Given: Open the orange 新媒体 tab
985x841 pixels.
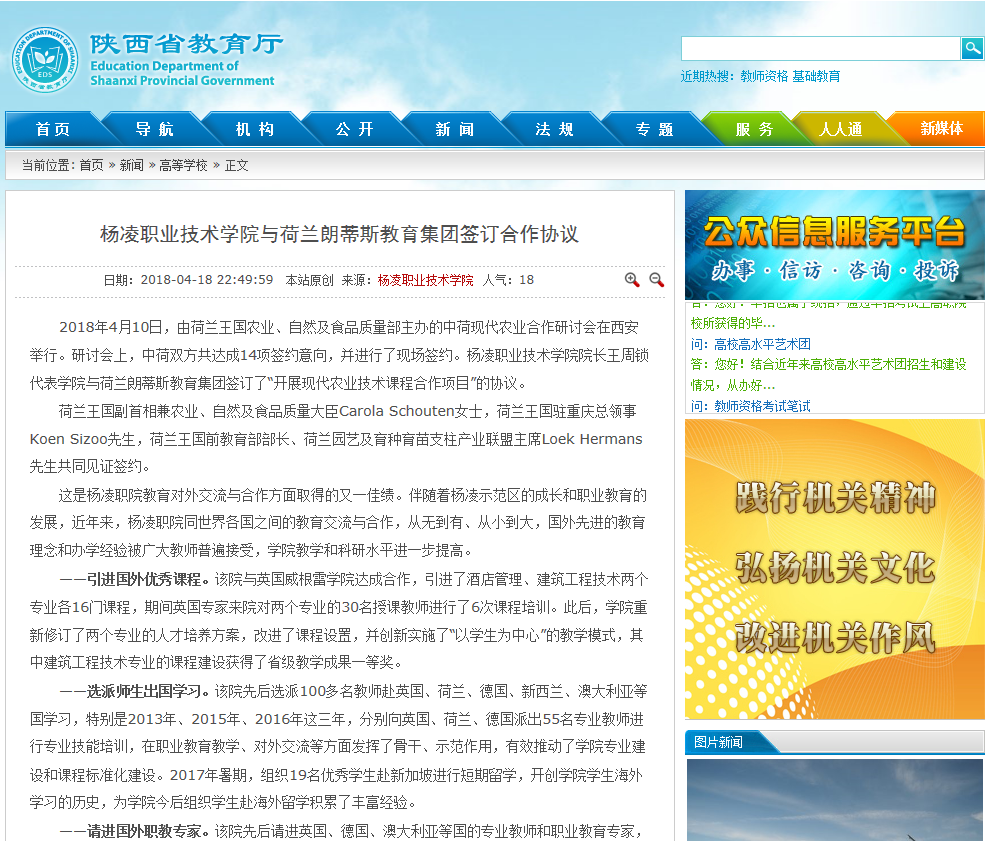Looking at the screenshot, I should 940,129.
